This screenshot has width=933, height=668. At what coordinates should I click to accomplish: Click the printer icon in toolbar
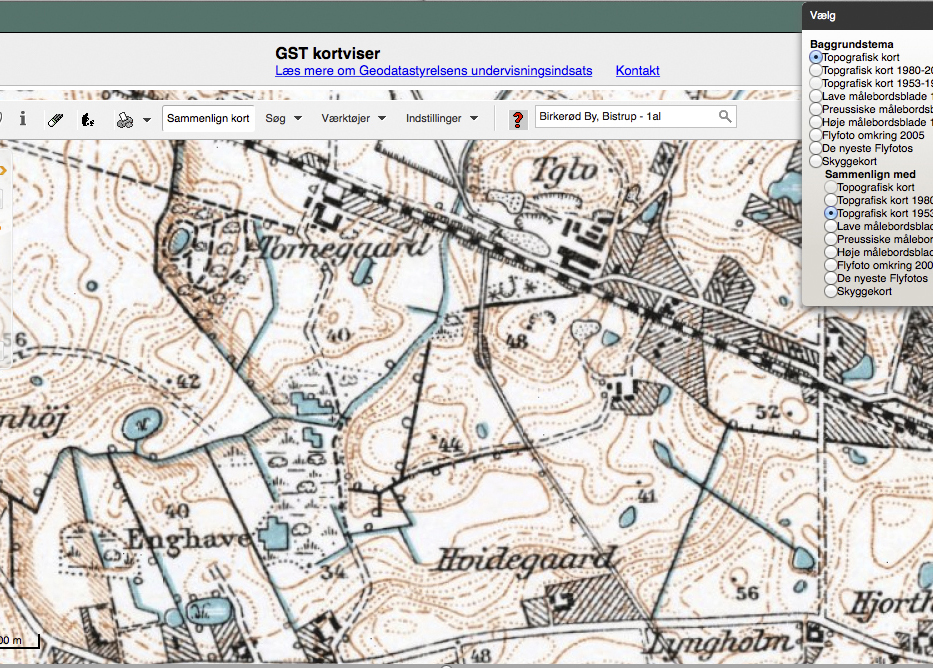[124, 120]
